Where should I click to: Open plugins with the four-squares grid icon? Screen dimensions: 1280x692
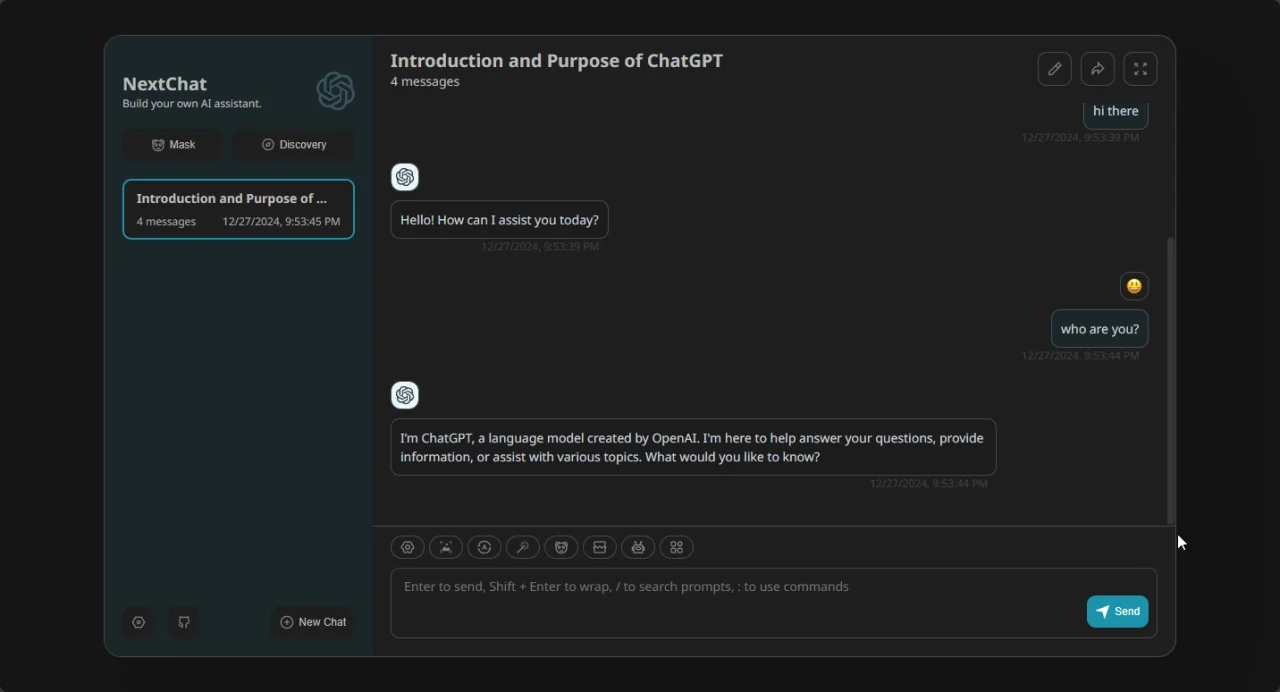click(677, 547)
